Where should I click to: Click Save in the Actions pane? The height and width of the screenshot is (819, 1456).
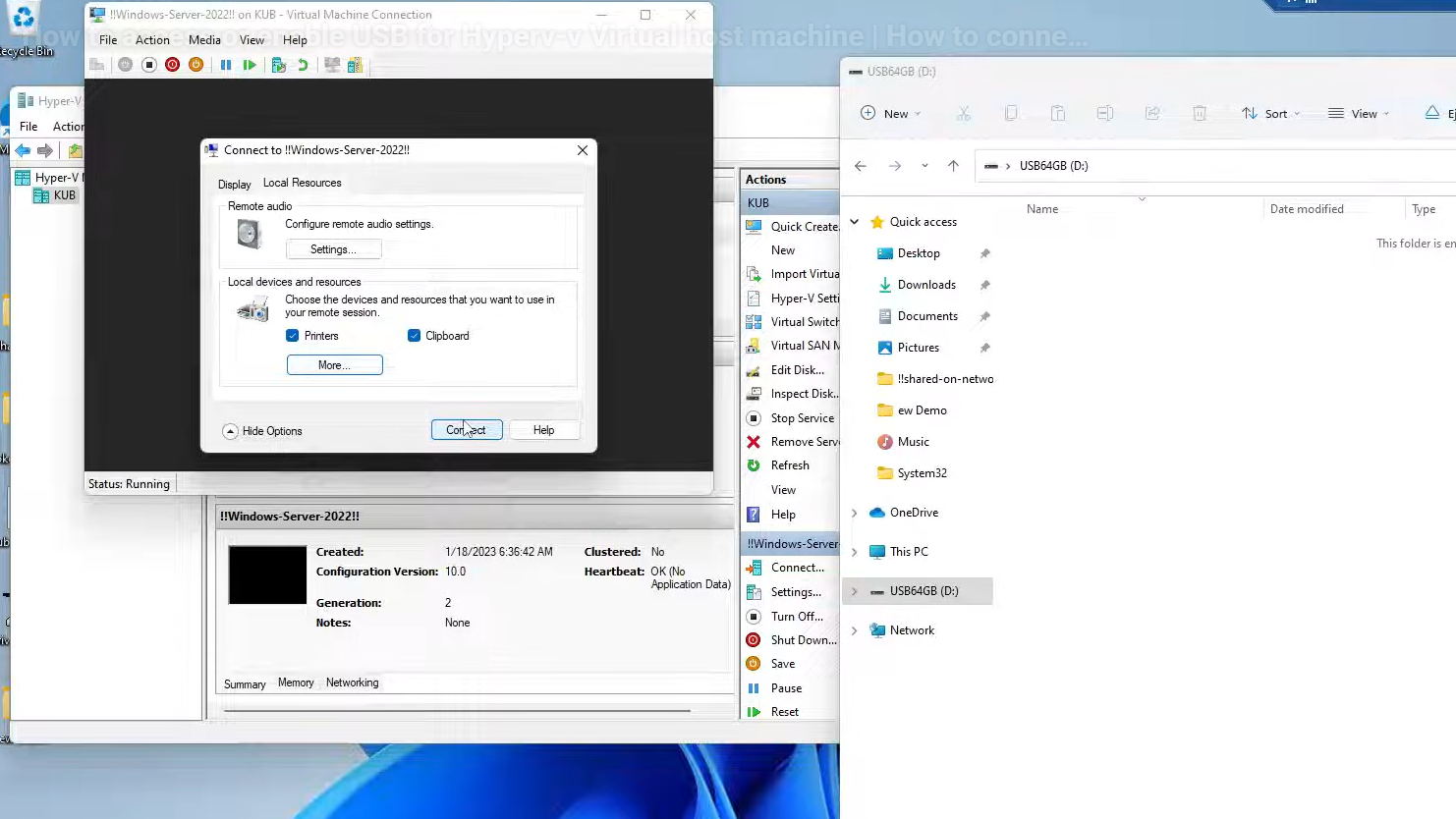[783, 664]
